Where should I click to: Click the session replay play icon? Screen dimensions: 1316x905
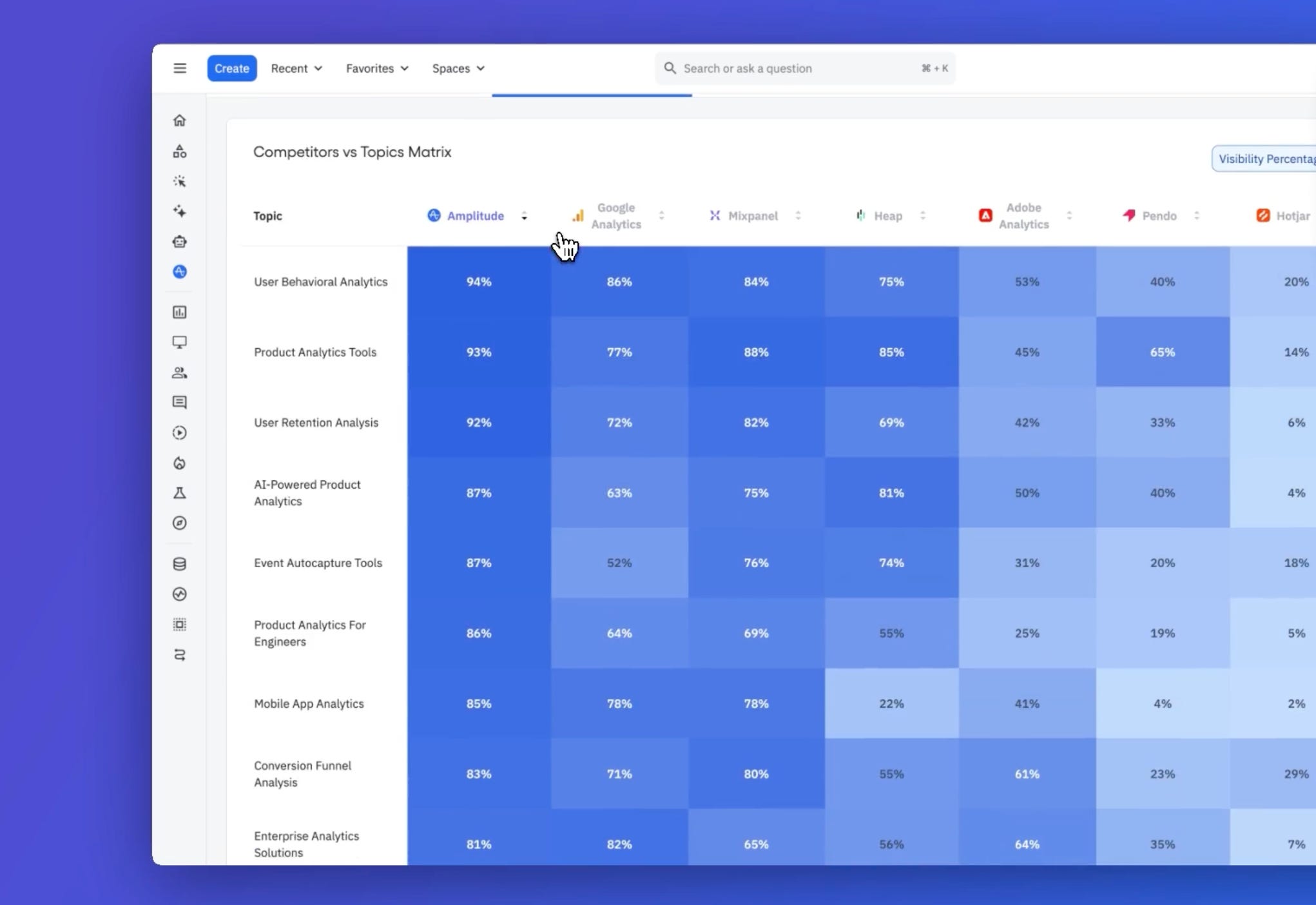(180, 433)
